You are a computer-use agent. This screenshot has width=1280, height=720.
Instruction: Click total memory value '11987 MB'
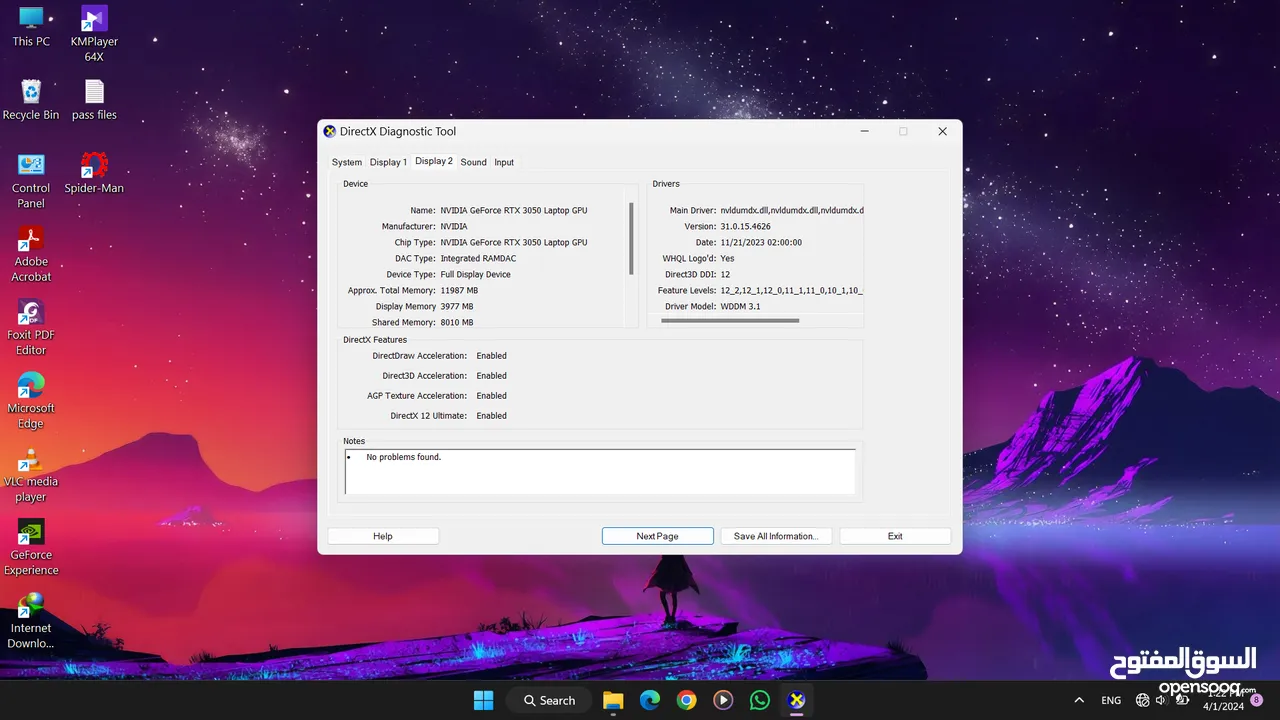[x=459, y=290]
